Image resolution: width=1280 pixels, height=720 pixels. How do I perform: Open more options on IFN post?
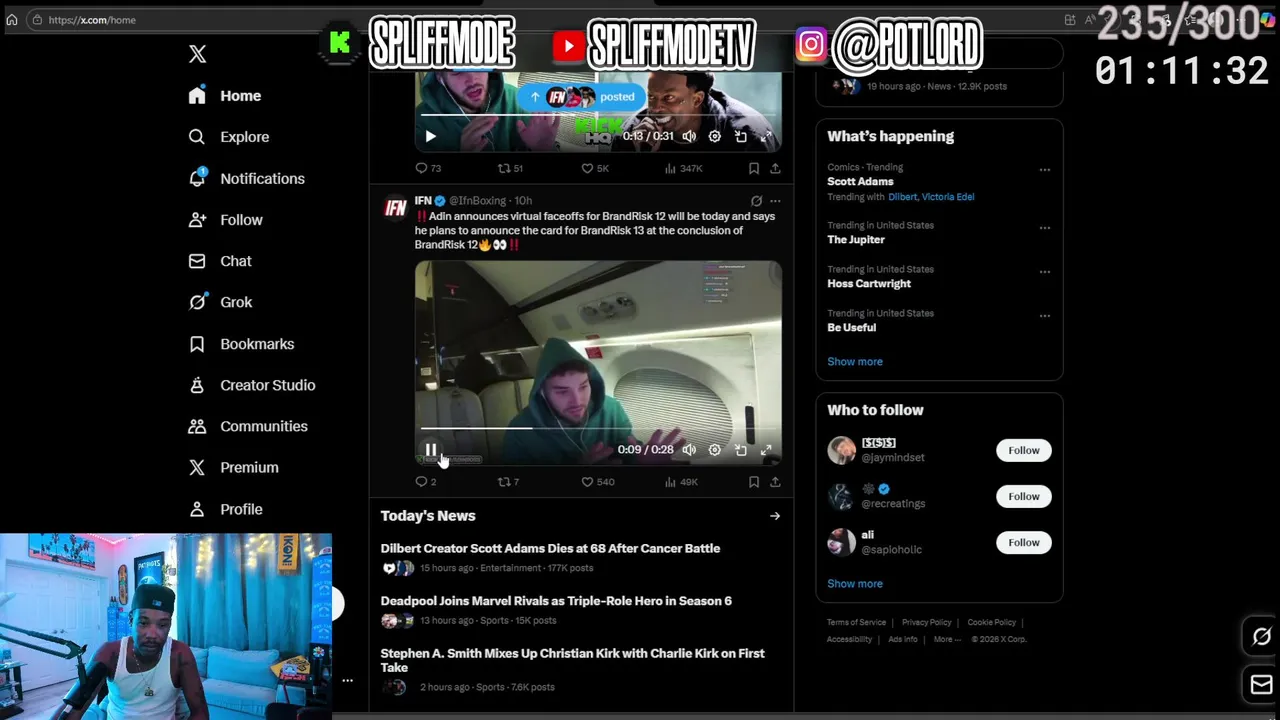coord(775,201)
